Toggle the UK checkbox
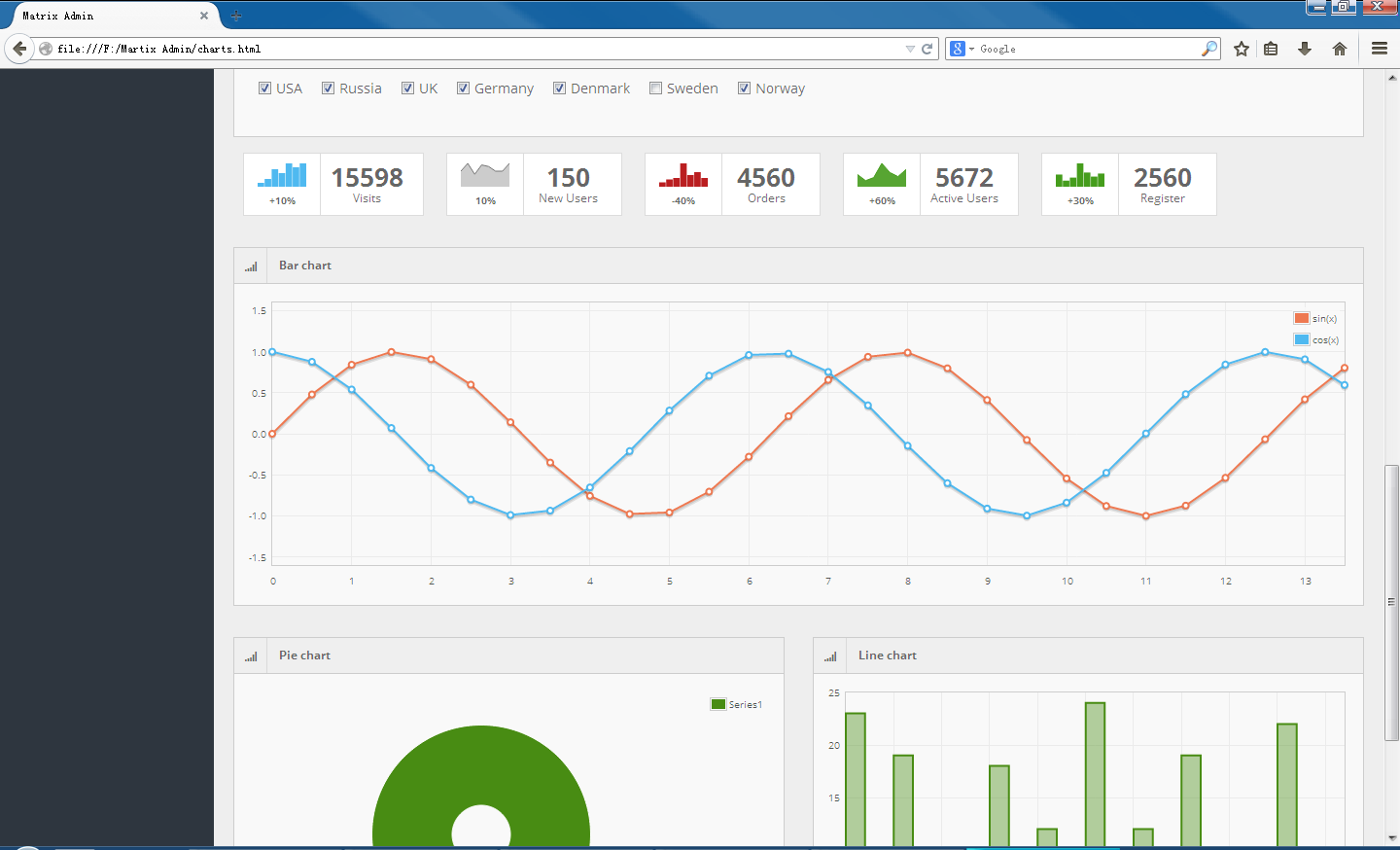 click(408, 89)
